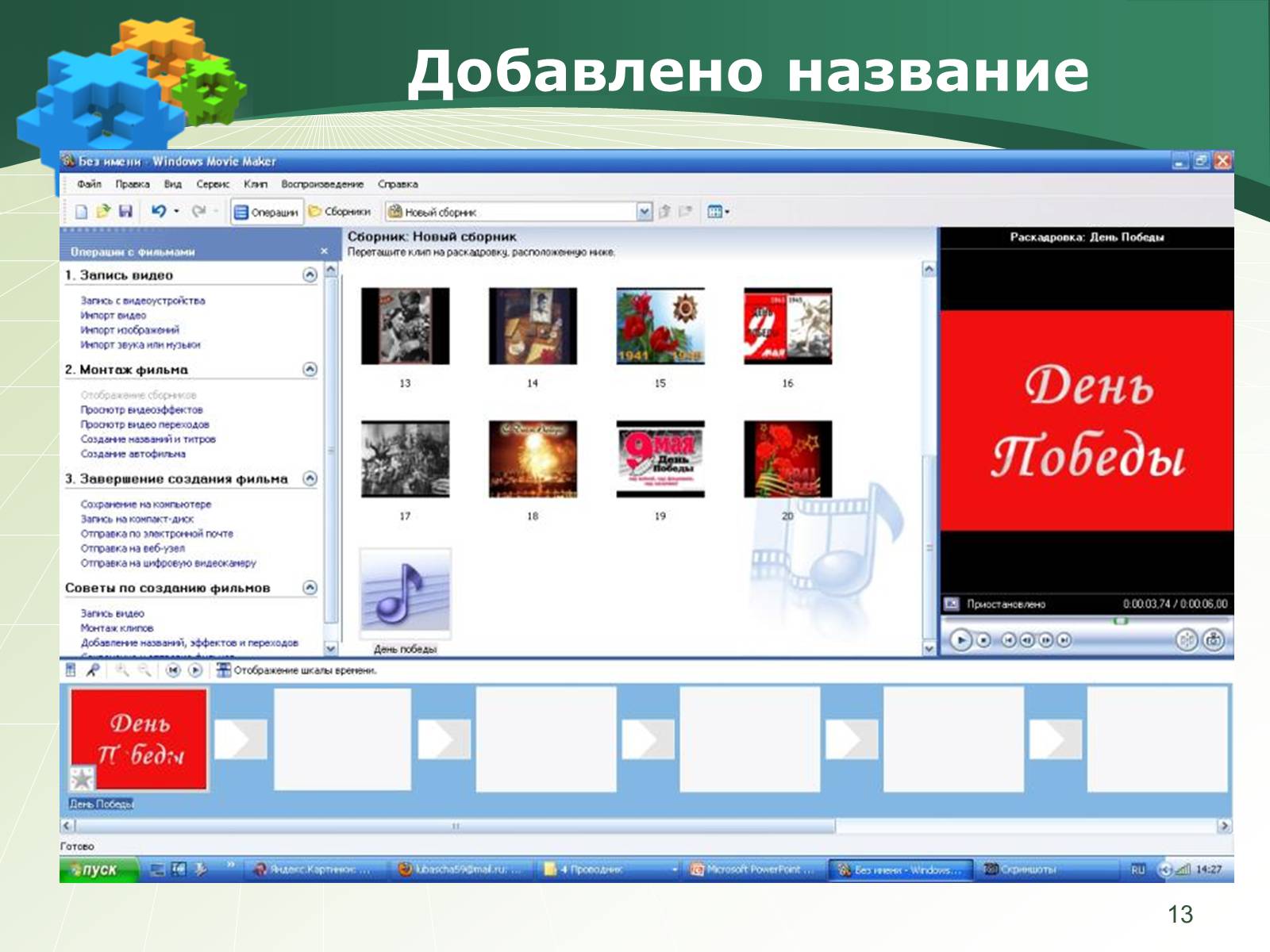Open the Вид menu

coord(173,184)
